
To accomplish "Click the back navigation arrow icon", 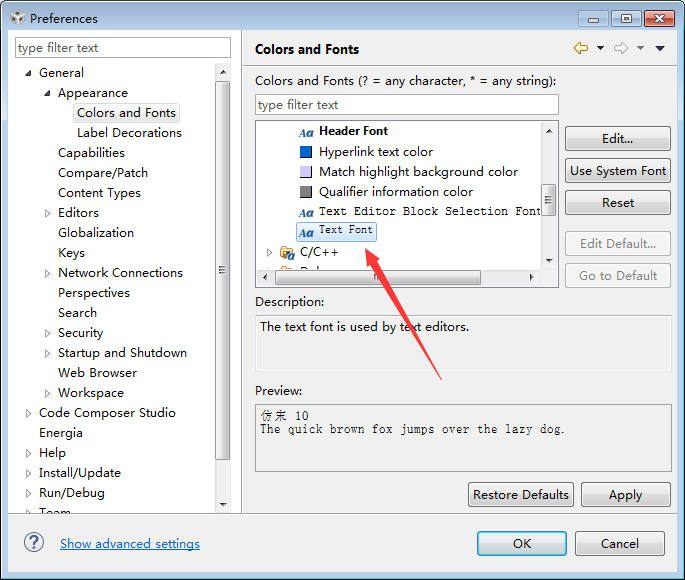I will 581,48.
